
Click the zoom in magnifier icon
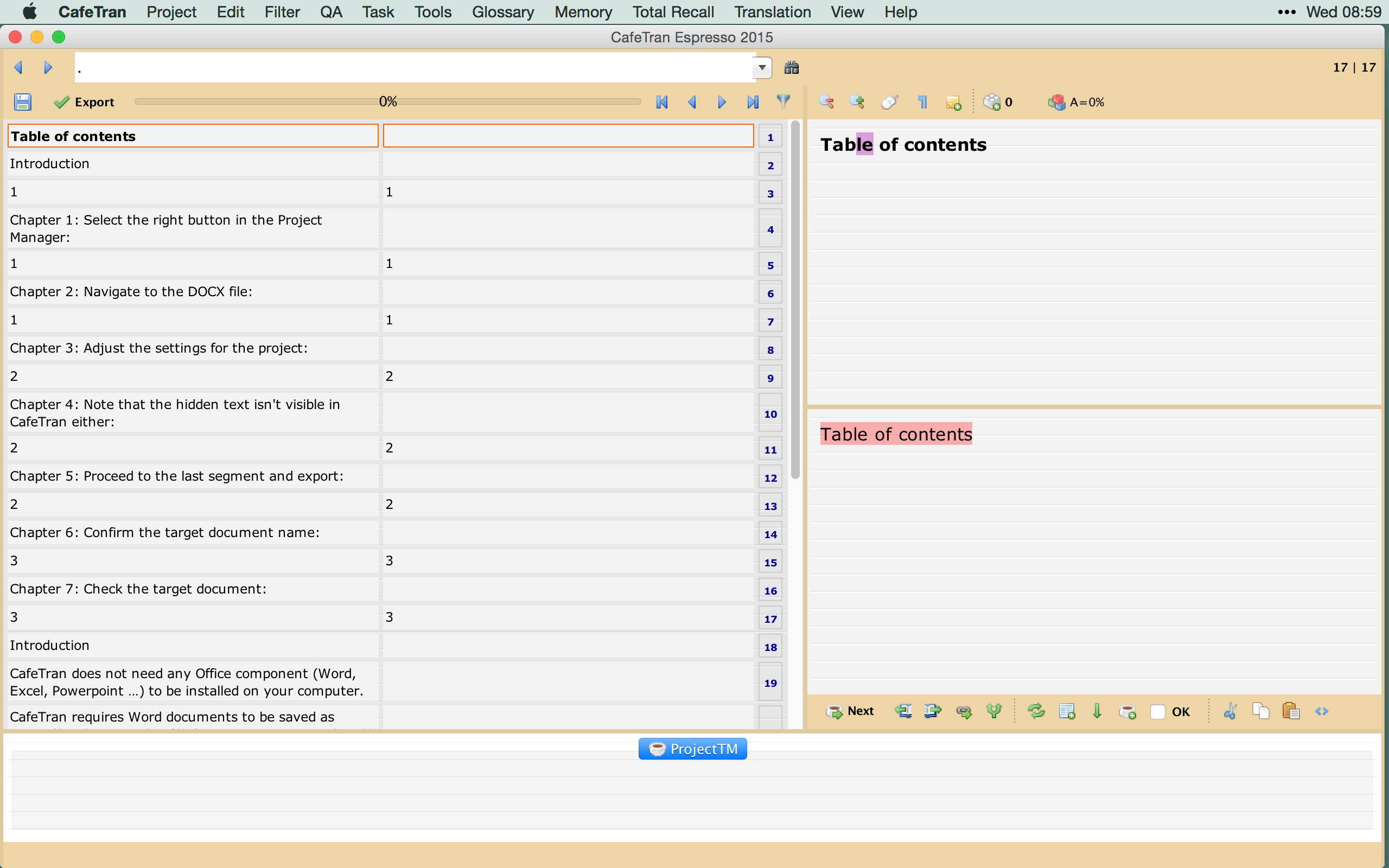point(857,101)
